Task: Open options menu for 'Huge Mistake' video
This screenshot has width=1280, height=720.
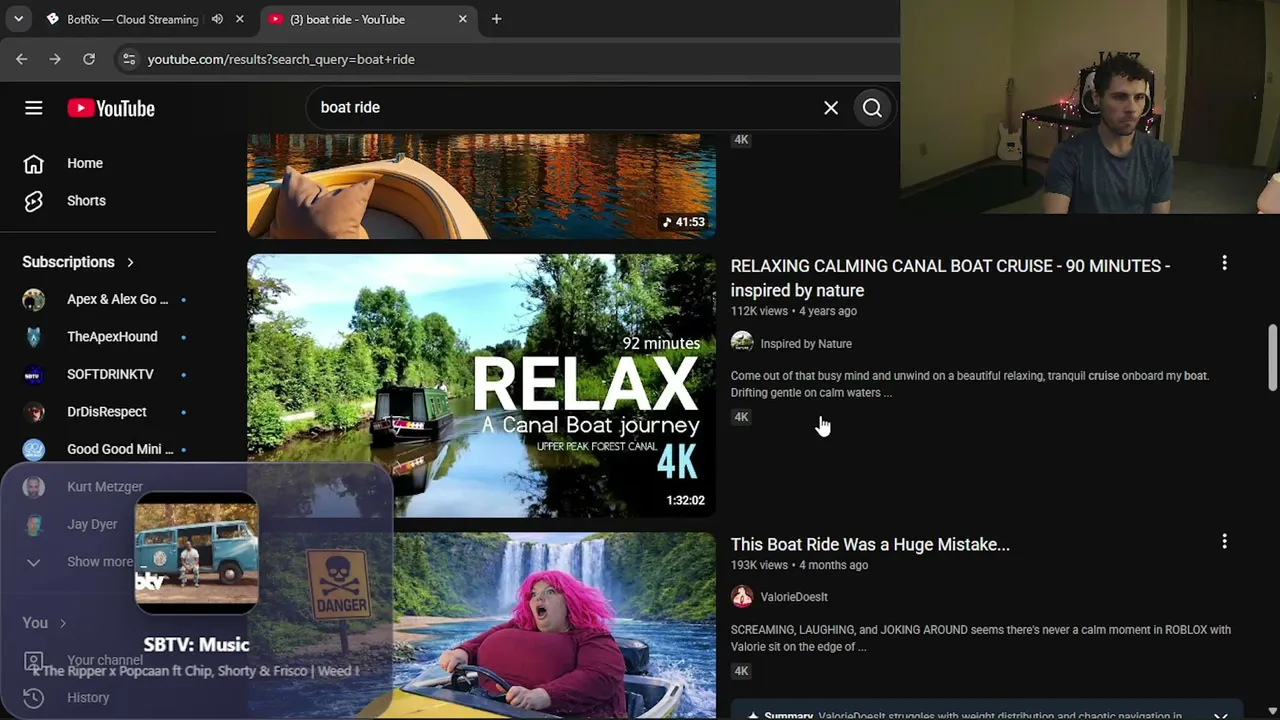Action: 1224,541
